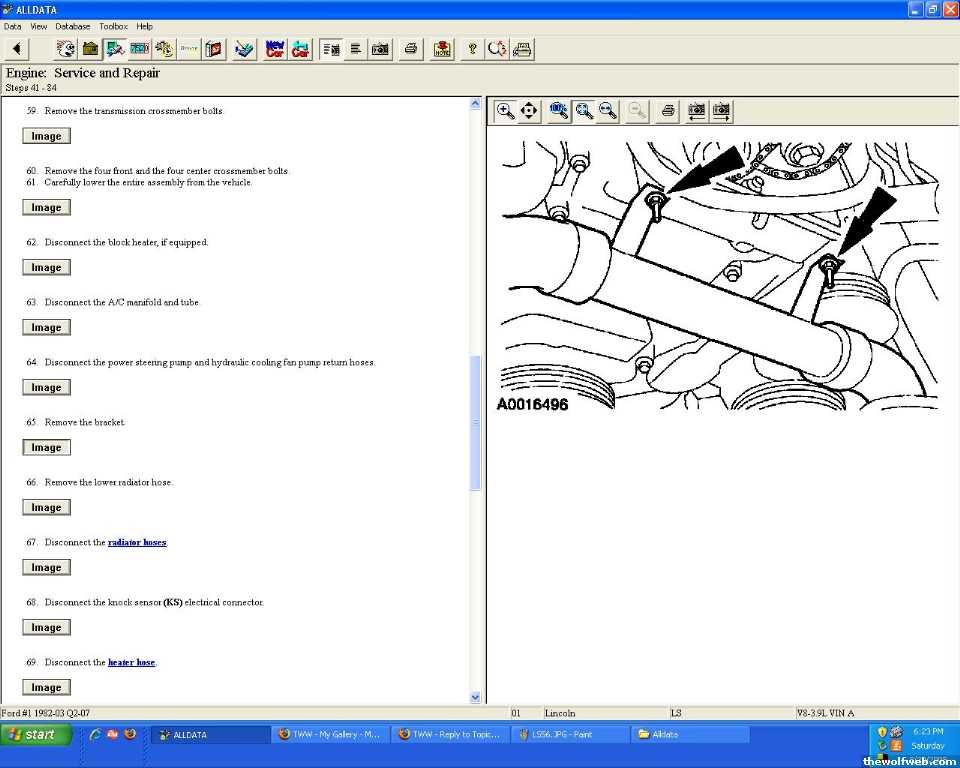
Task: Click the help question mark icon
Action: pos(473,48)
